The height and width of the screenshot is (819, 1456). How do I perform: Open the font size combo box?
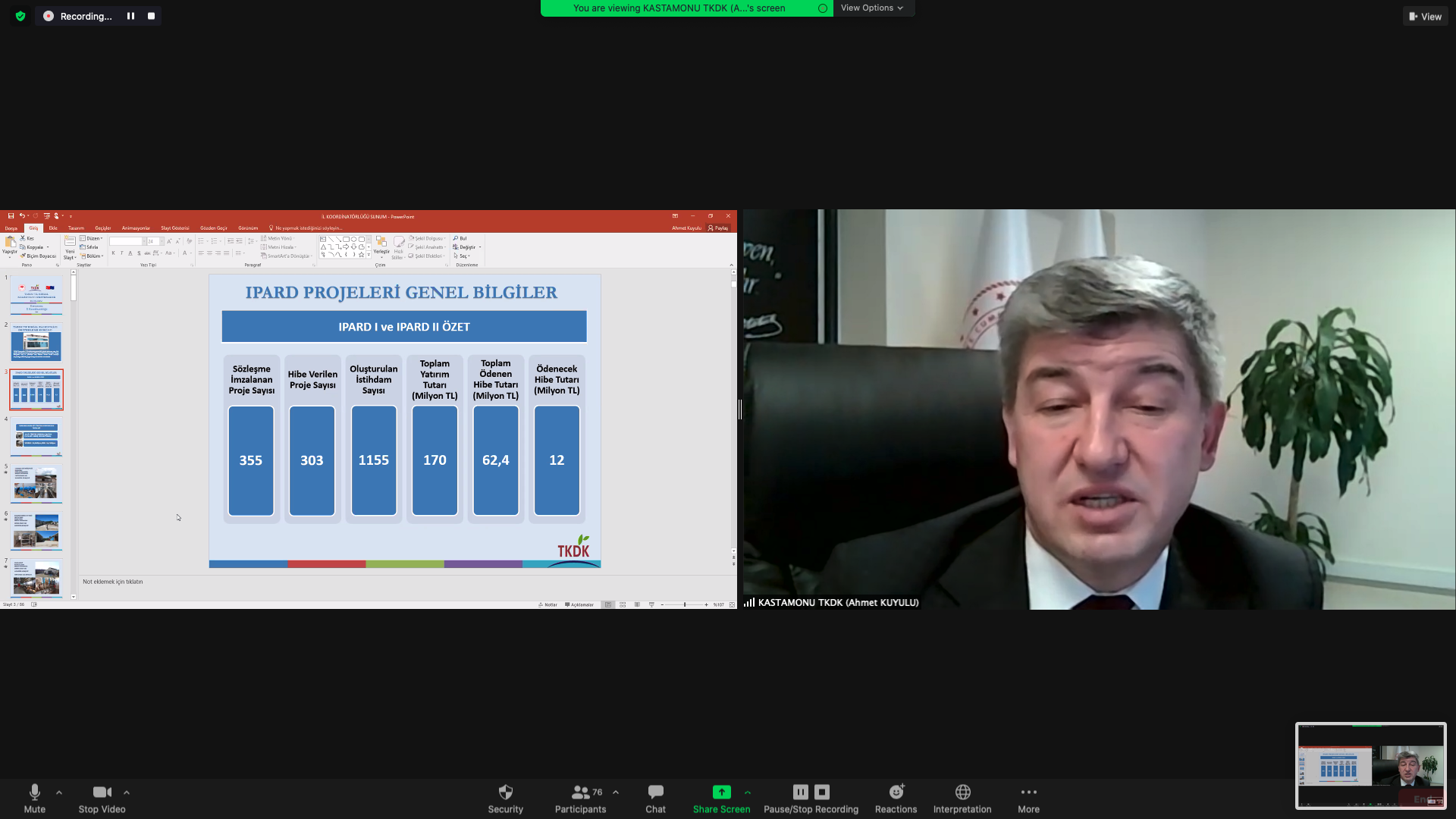point(155,241)
